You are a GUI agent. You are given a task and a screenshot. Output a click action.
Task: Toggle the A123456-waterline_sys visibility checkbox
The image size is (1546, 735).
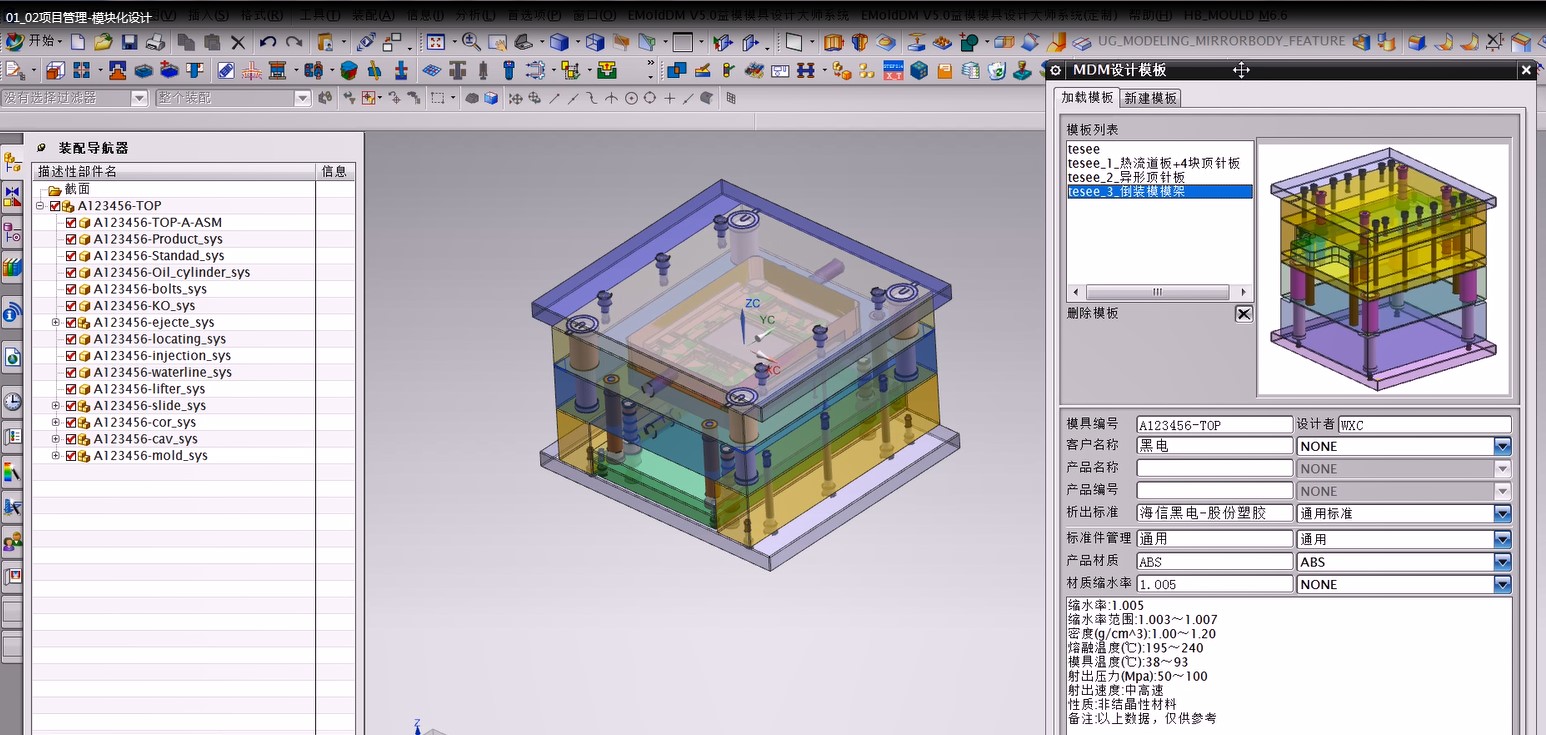click(x=71, y=372)
